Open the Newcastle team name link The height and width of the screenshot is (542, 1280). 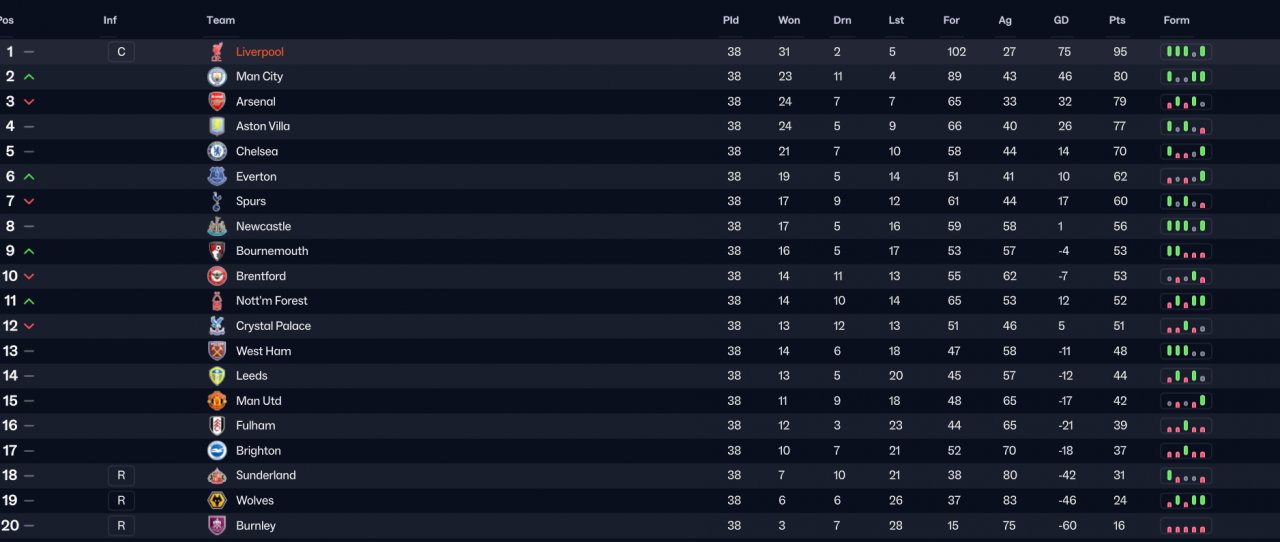[x=264, y=227]
